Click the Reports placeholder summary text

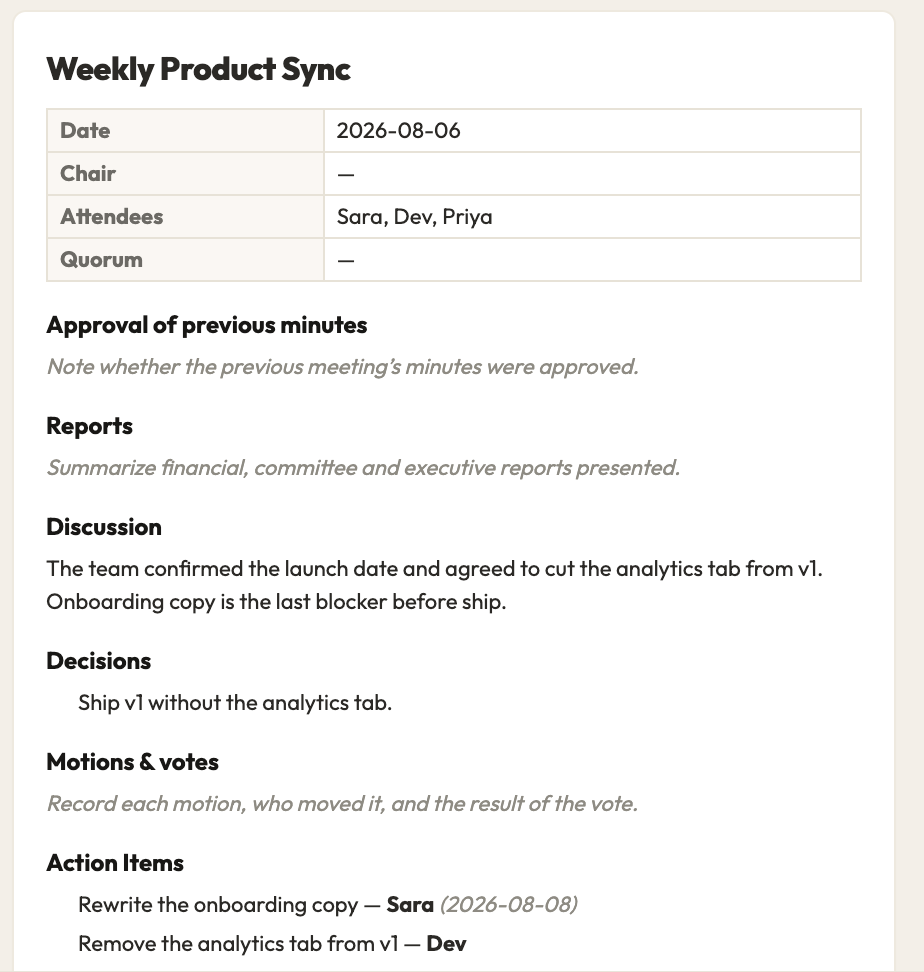363,468
